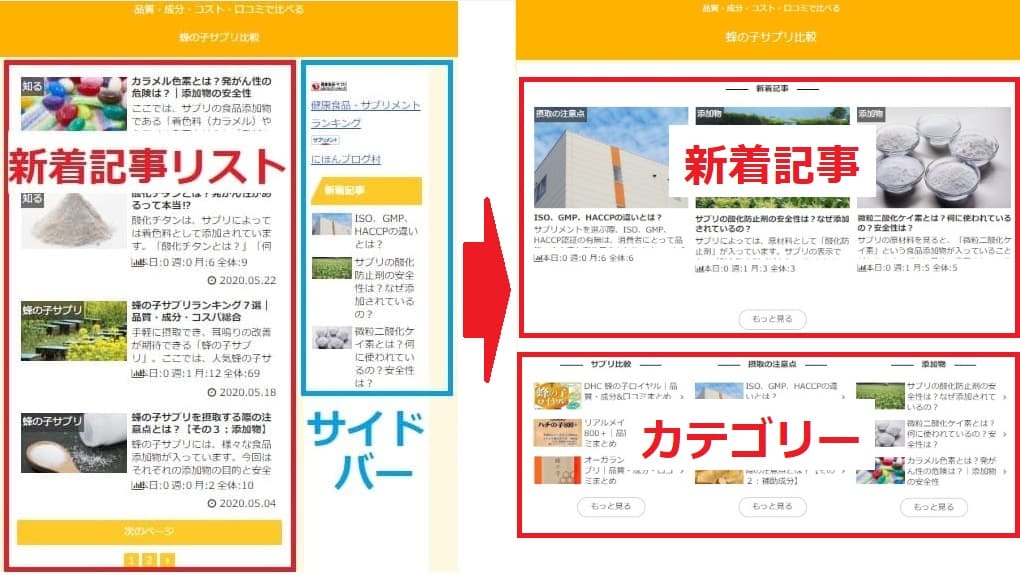Click the chart icon beside 月:5 全体:5
This screenshot has height=575, width=1020.
[861, 268]
